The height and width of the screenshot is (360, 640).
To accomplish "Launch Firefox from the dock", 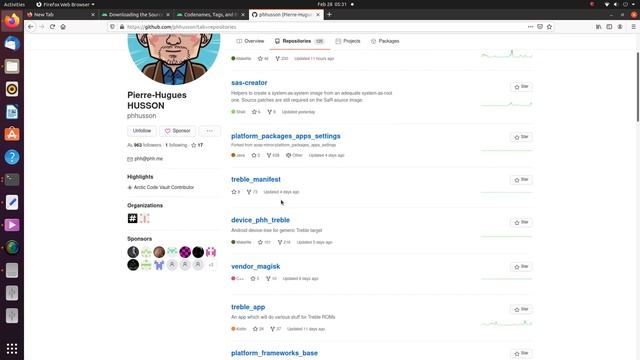I will (x=12, y=21).
